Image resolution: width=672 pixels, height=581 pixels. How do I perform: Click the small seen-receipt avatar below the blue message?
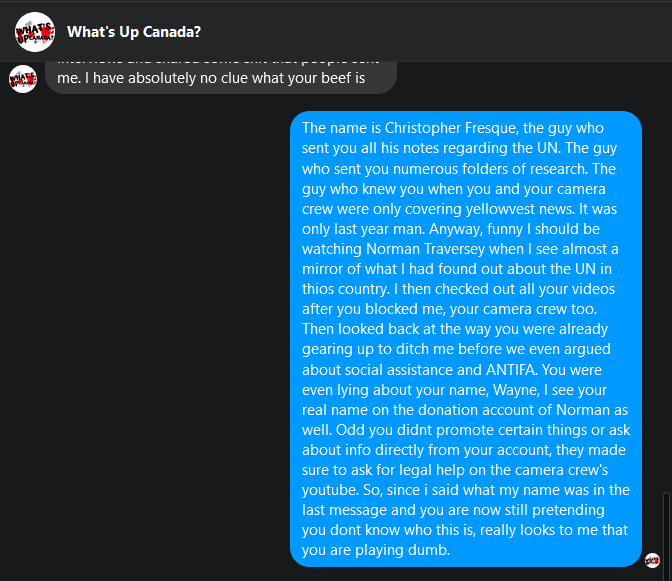tap(652, 560)
